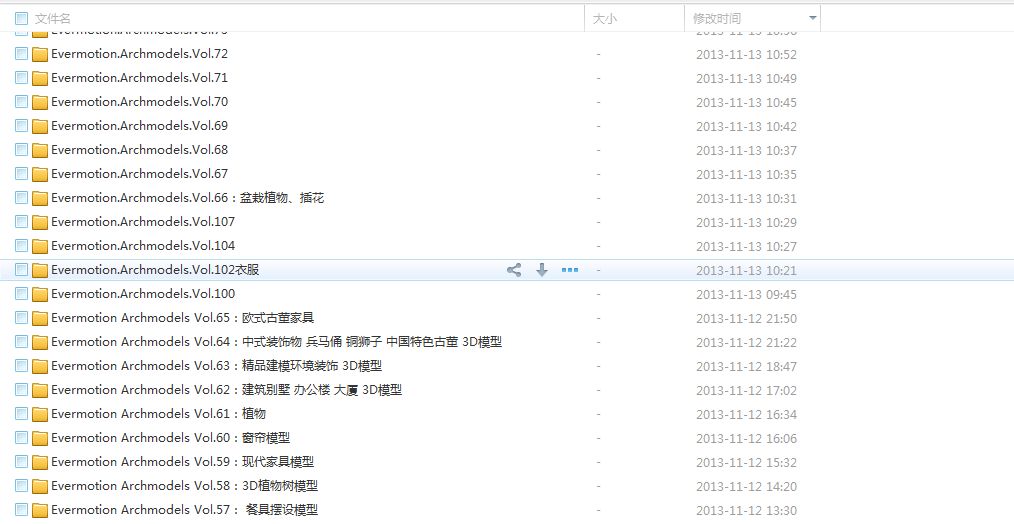Check the box for Vol.71 folder
This screenshot has height=524, width=1014.
(x=21, y=78)
